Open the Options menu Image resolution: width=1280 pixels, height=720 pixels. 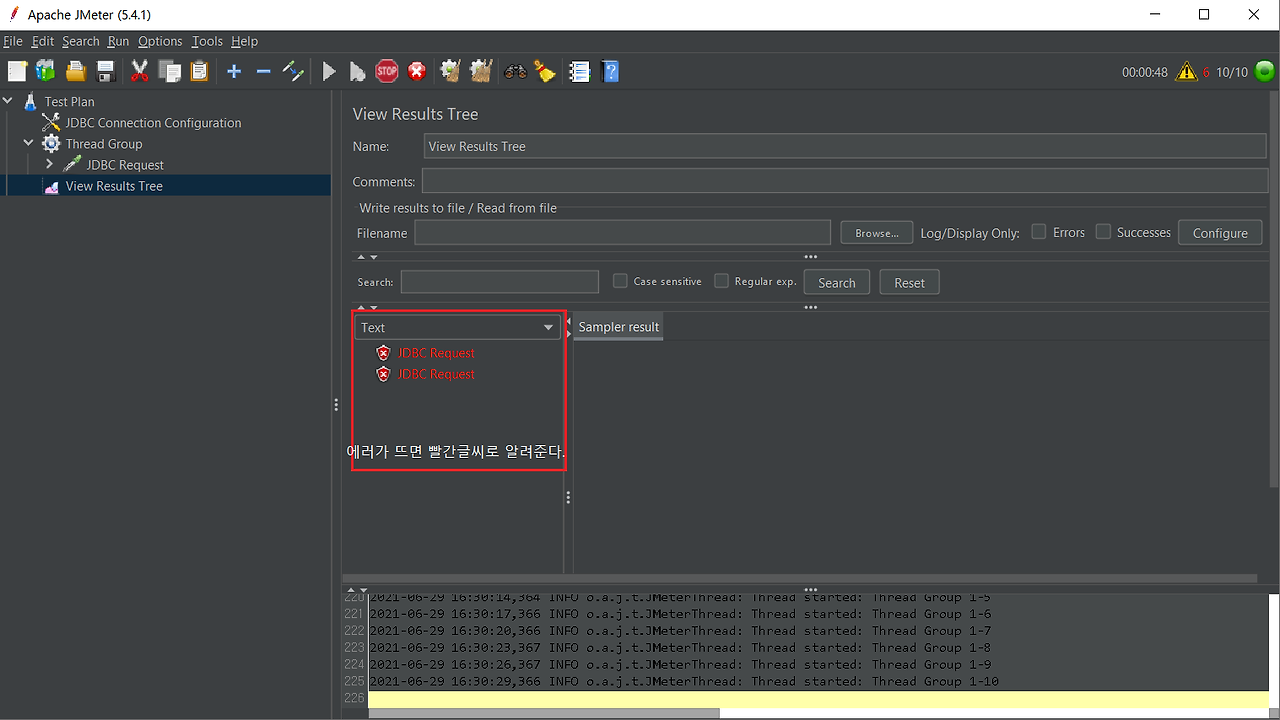[160, 41]
